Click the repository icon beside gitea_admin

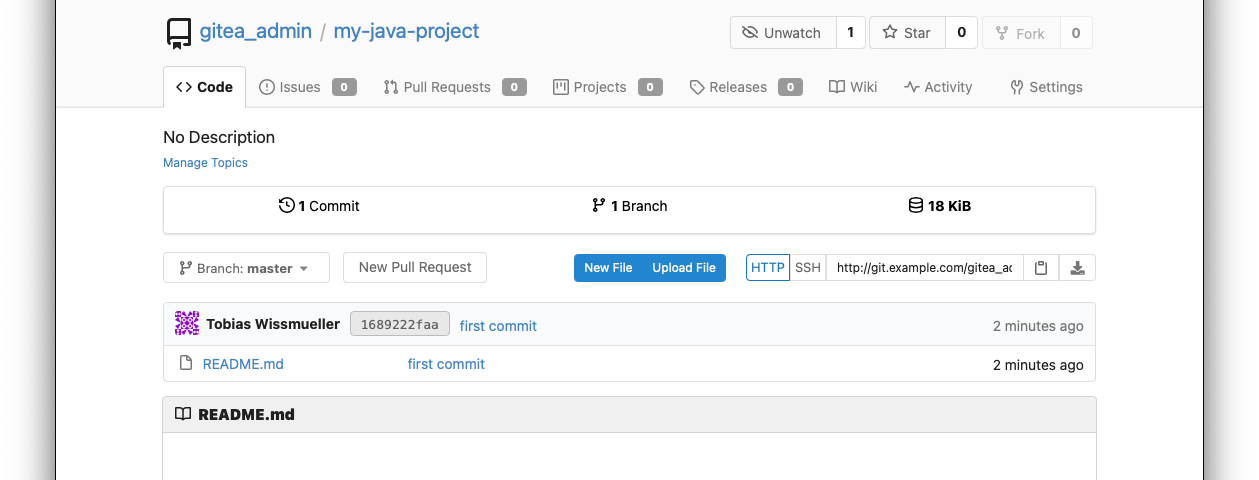point(179,33)
